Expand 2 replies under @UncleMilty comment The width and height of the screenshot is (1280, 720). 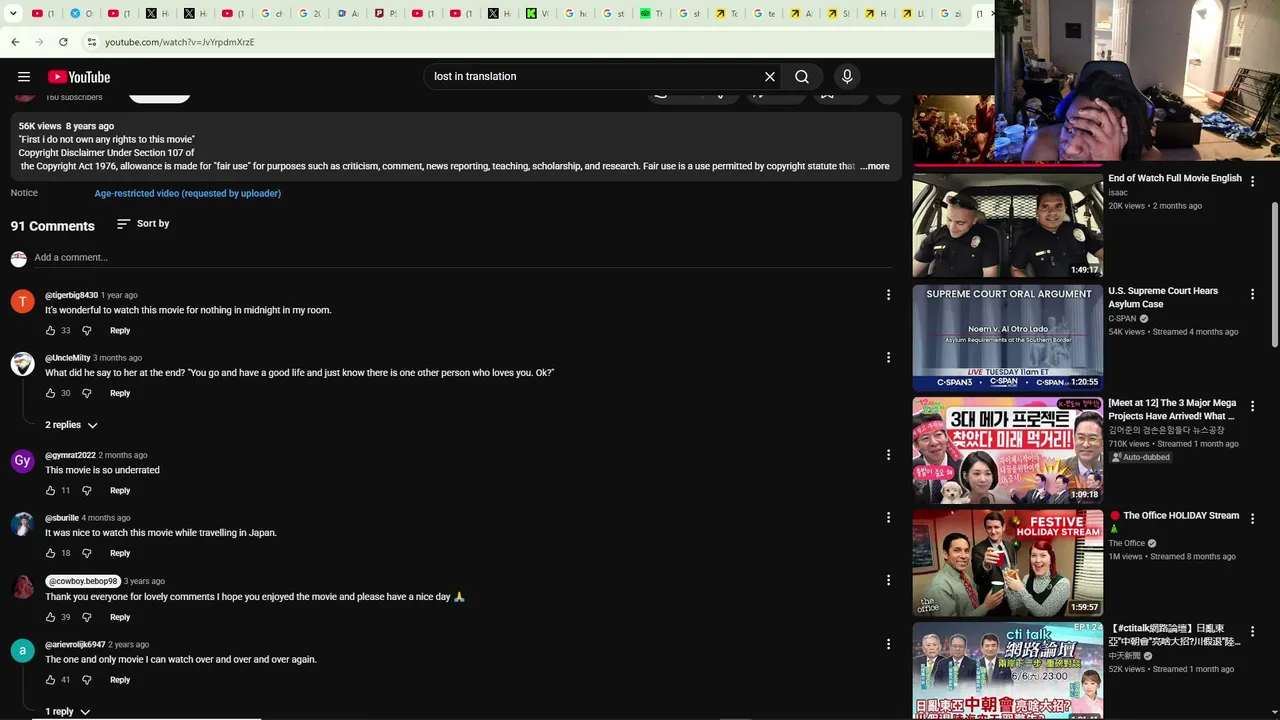(x=71, y=425)
